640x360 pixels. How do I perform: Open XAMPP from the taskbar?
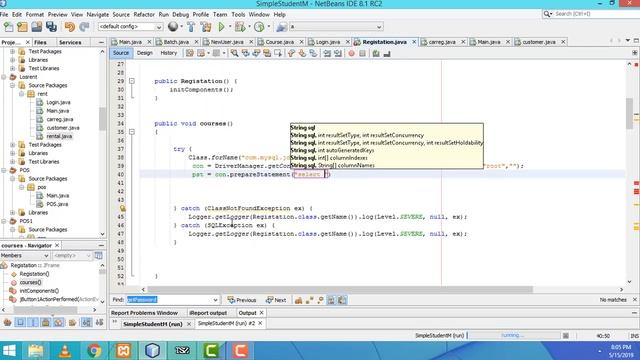coord(123,351)
